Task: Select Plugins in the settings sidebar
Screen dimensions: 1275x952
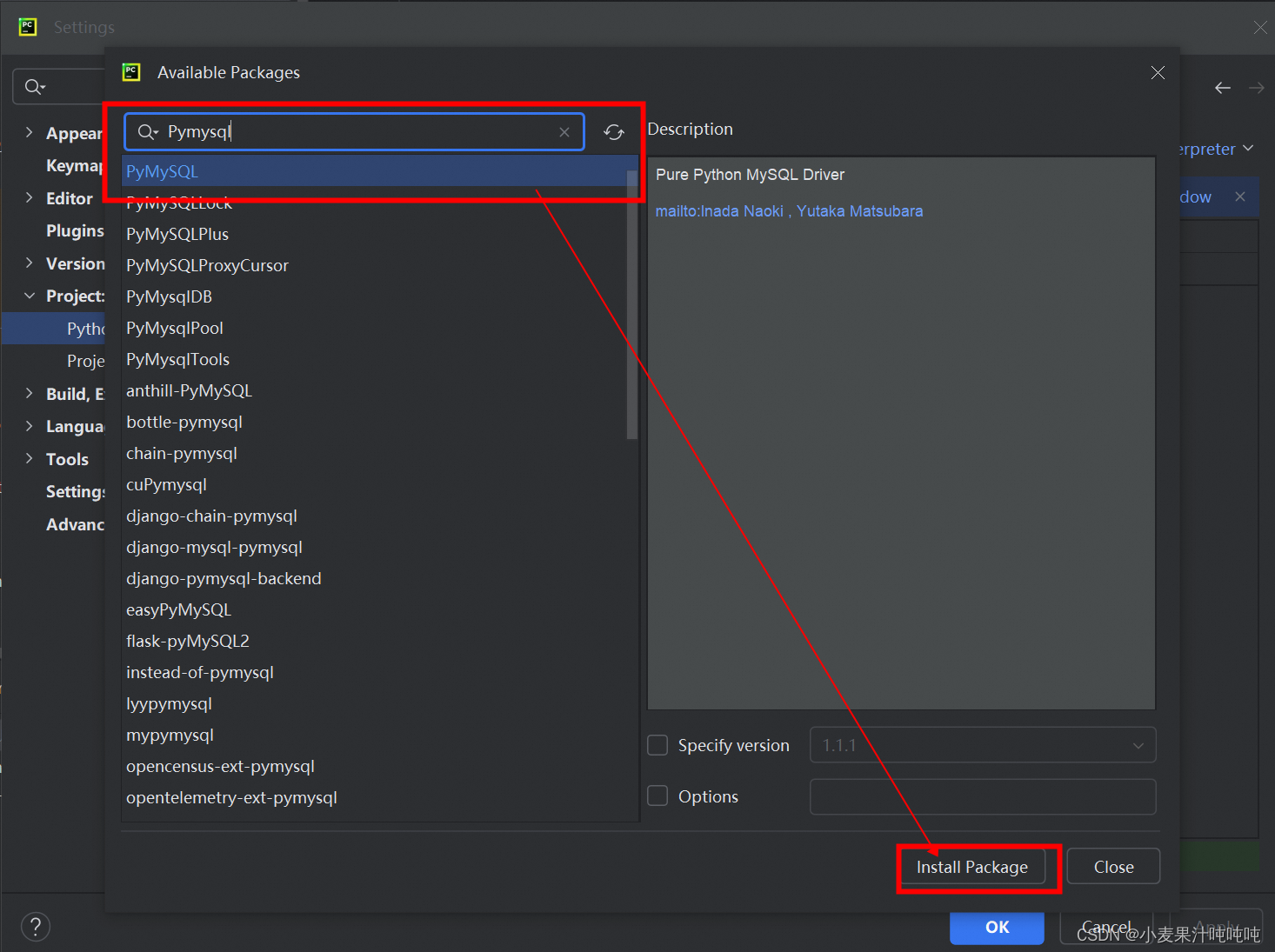Action: (75, 230)
